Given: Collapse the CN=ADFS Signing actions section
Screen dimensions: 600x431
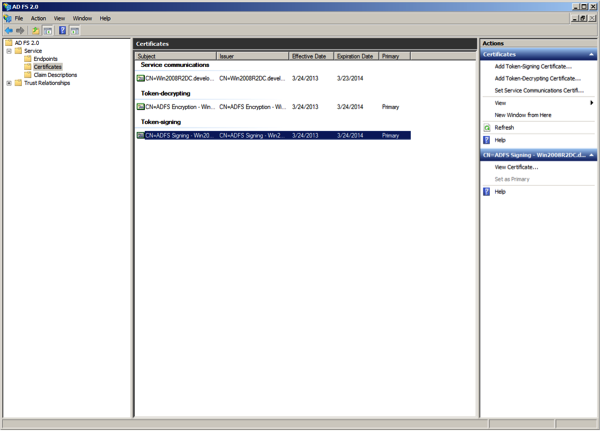Looking at the screenshot, I should (591, 156).
